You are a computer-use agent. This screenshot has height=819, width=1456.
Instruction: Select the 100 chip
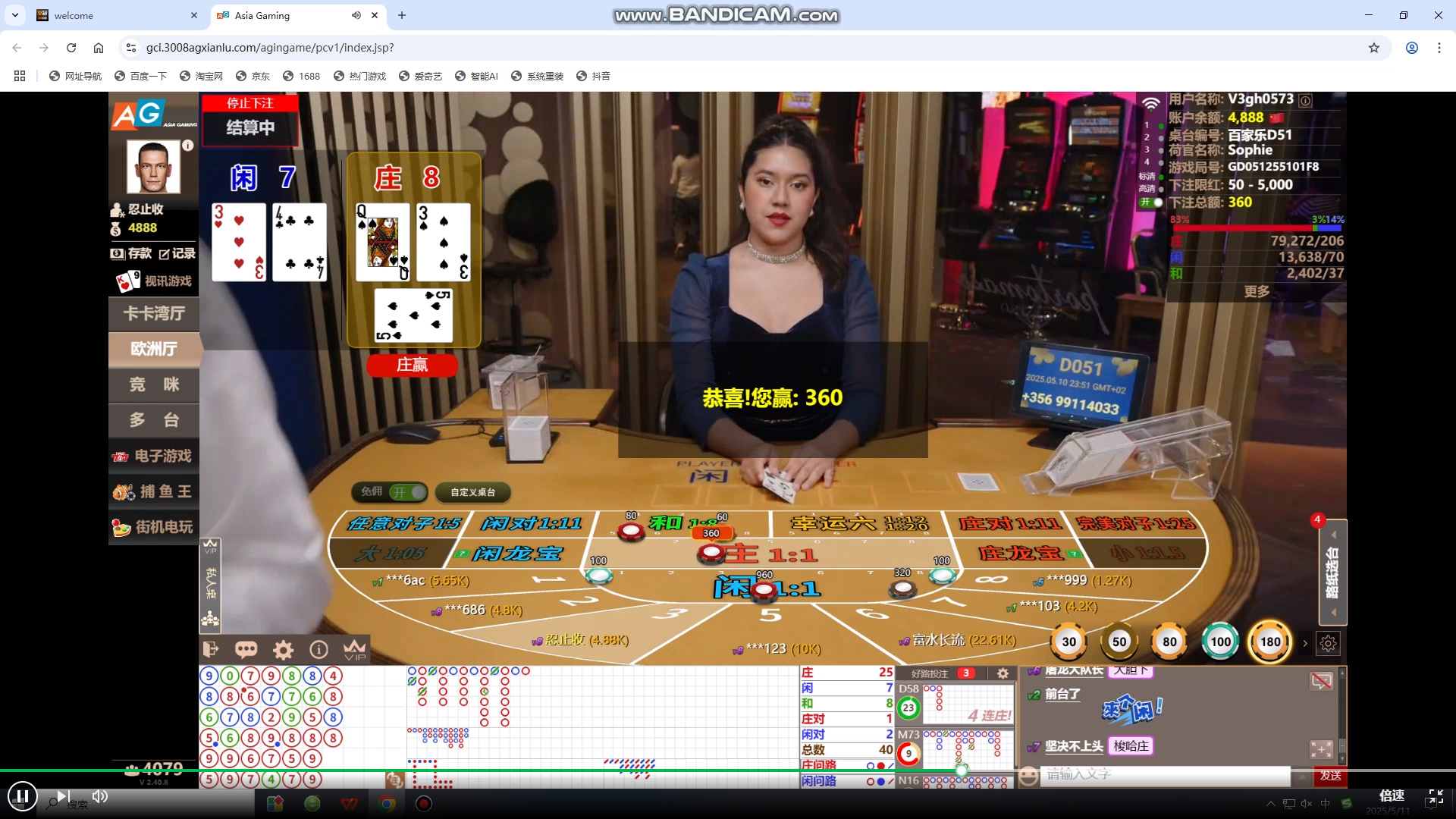[x=1220, y=642]
